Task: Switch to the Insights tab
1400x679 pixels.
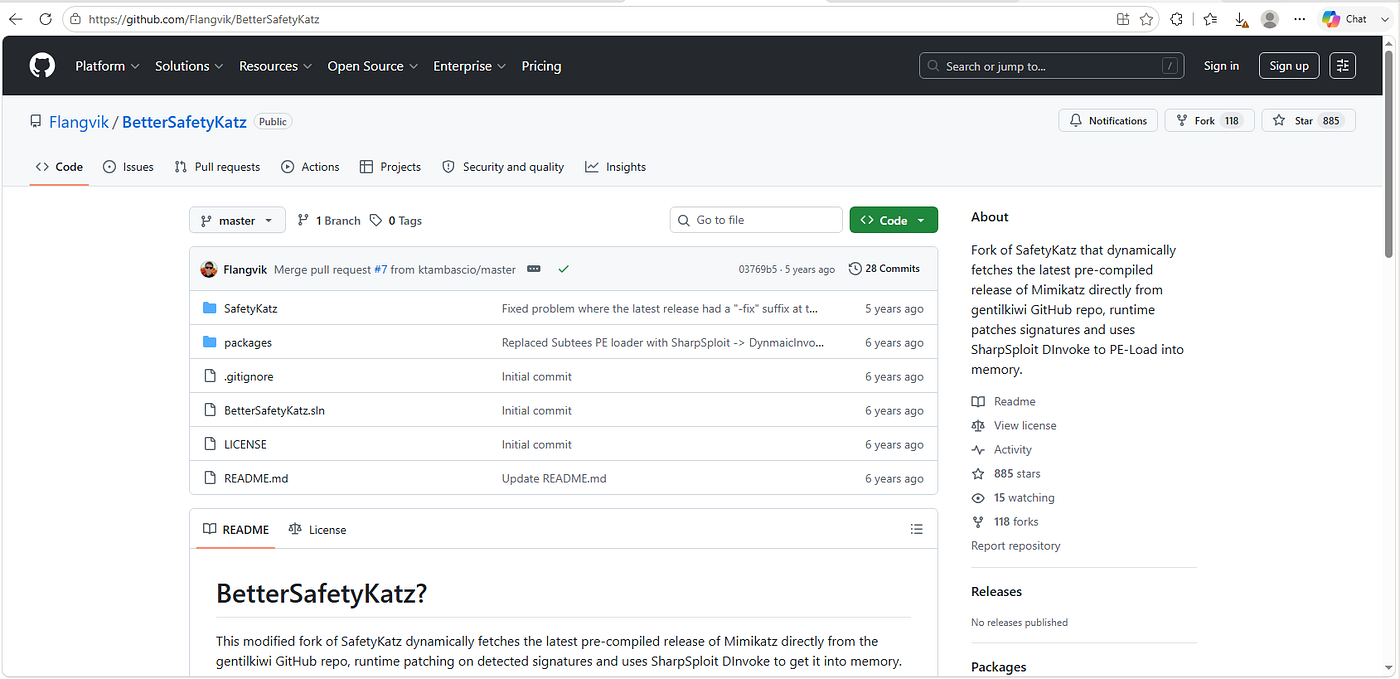Action: click(616, 167)
